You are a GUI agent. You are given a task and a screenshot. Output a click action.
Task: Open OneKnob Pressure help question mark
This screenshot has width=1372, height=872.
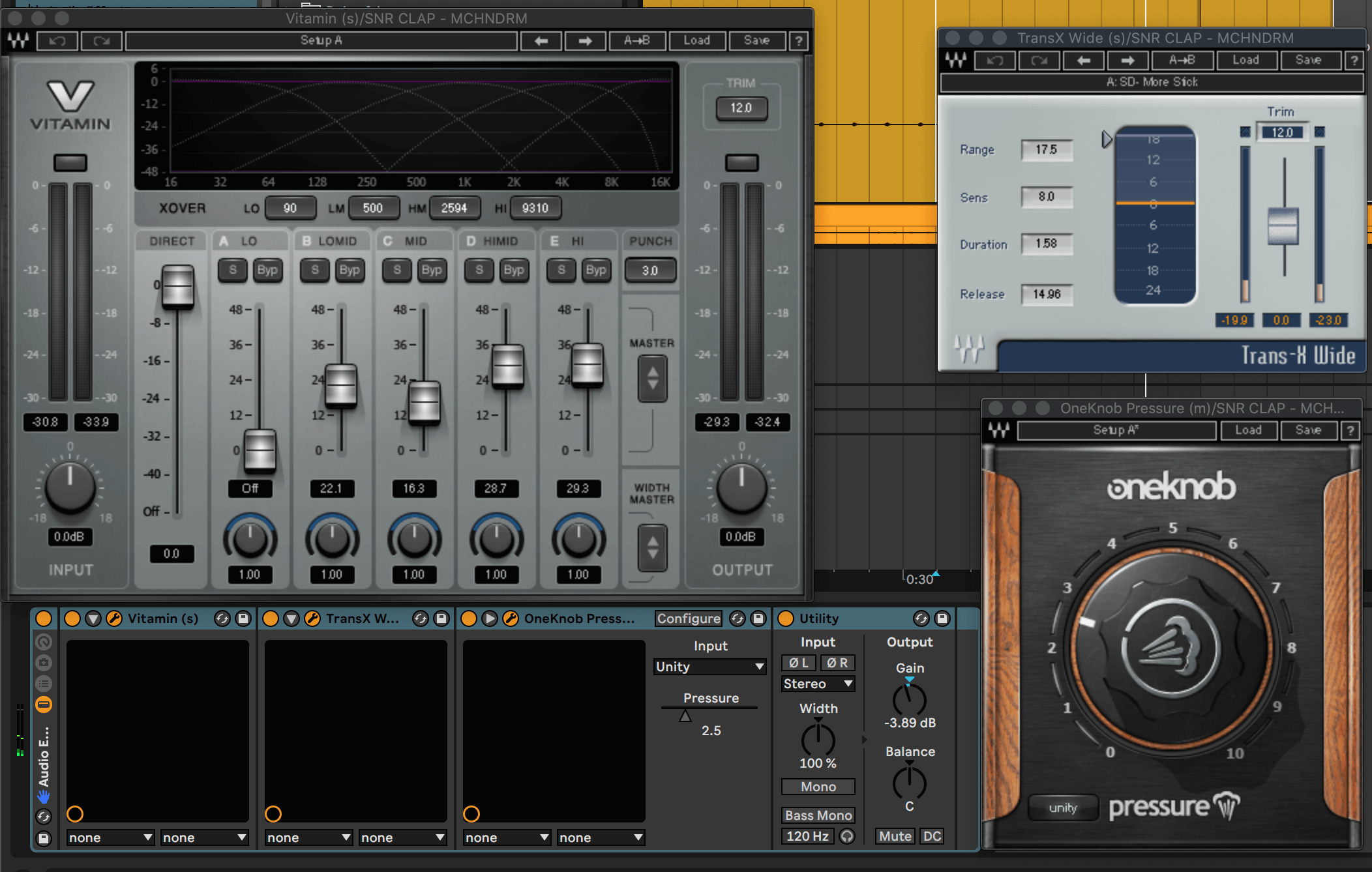(x=1350, y=430)
